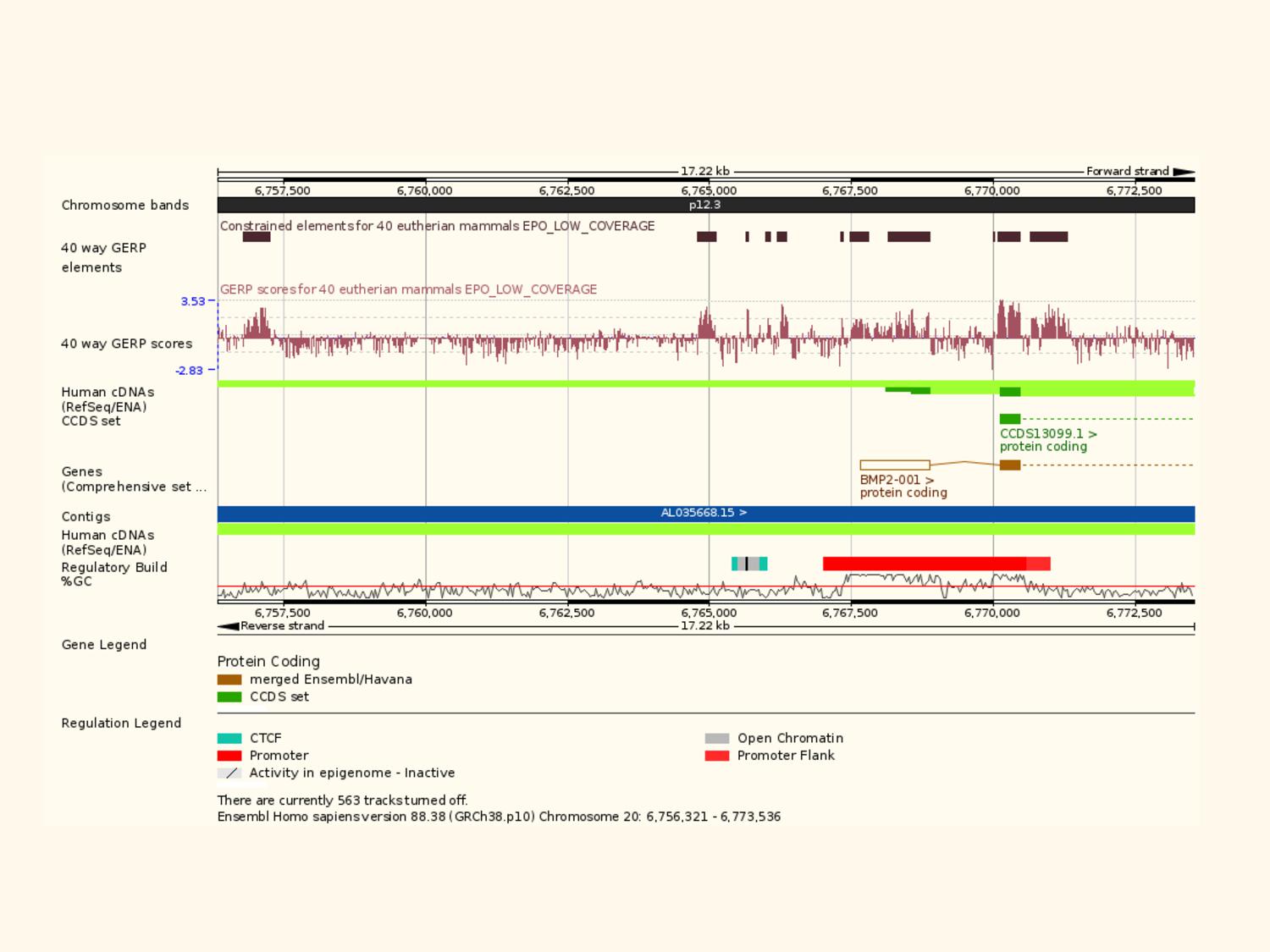1270x952 pixels.
Task: Select the green CCDS13099.1 exon block
Action: pos(1010,419)
